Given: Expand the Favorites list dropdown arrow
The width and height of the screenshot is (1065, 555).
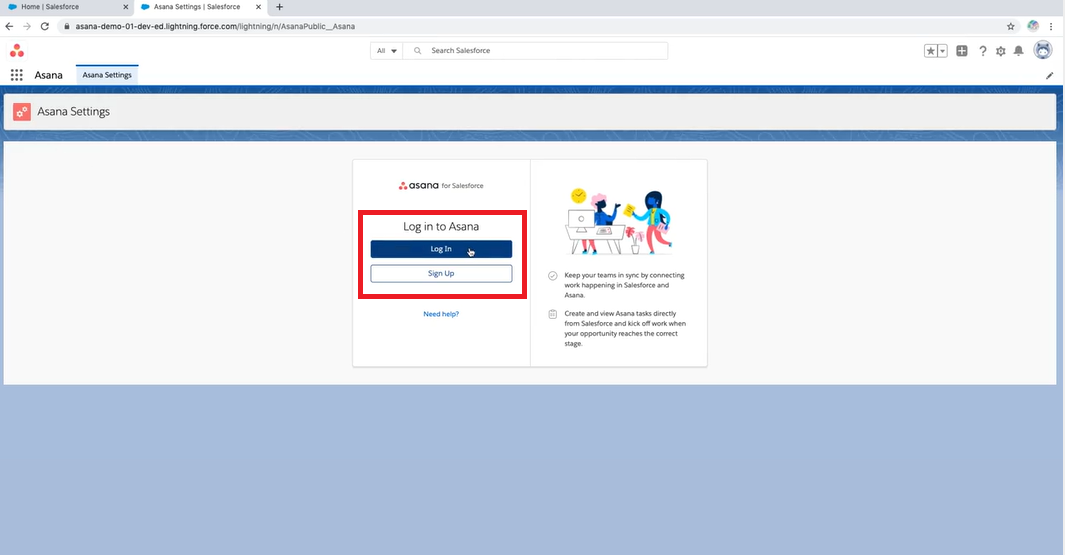Looking at the screenshot, I should (x=943, y=51).
